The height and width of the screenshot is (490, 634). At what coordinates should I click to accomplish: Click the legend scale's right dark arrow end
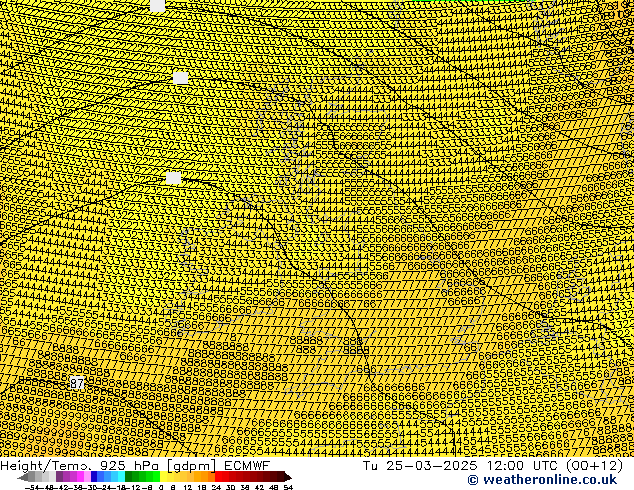[x=288, y=477]
